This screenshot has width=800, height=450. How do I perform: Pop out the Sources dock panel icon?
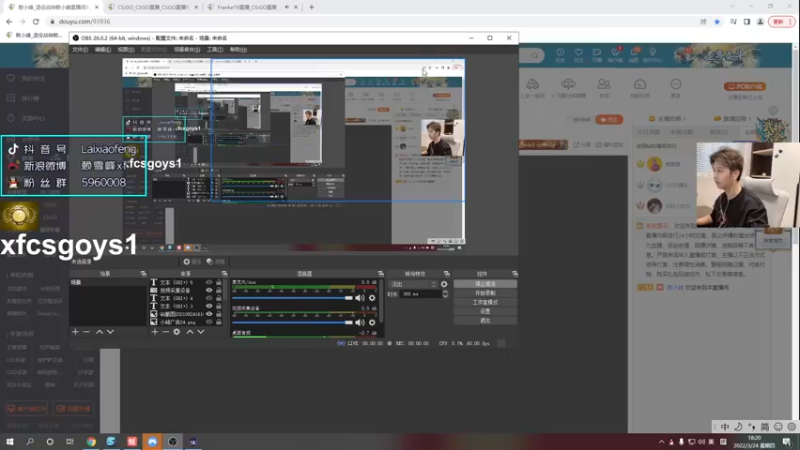pyautogui.click(x=224, y=274)
